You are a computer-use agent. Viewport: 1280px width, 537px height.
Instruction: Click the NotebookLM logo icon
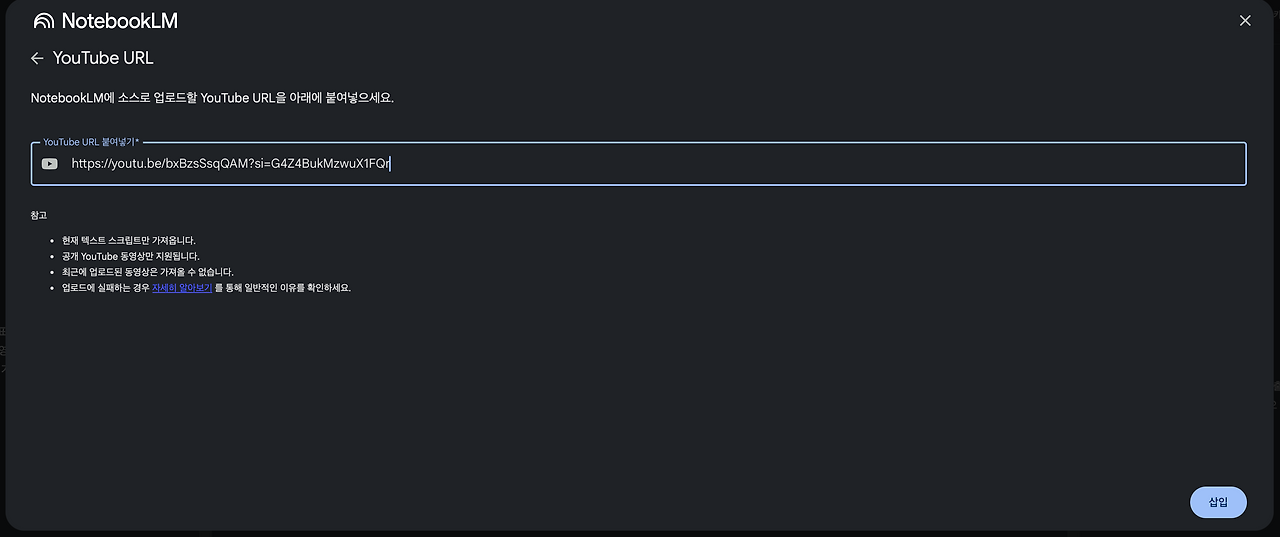(x=44, y=21)
